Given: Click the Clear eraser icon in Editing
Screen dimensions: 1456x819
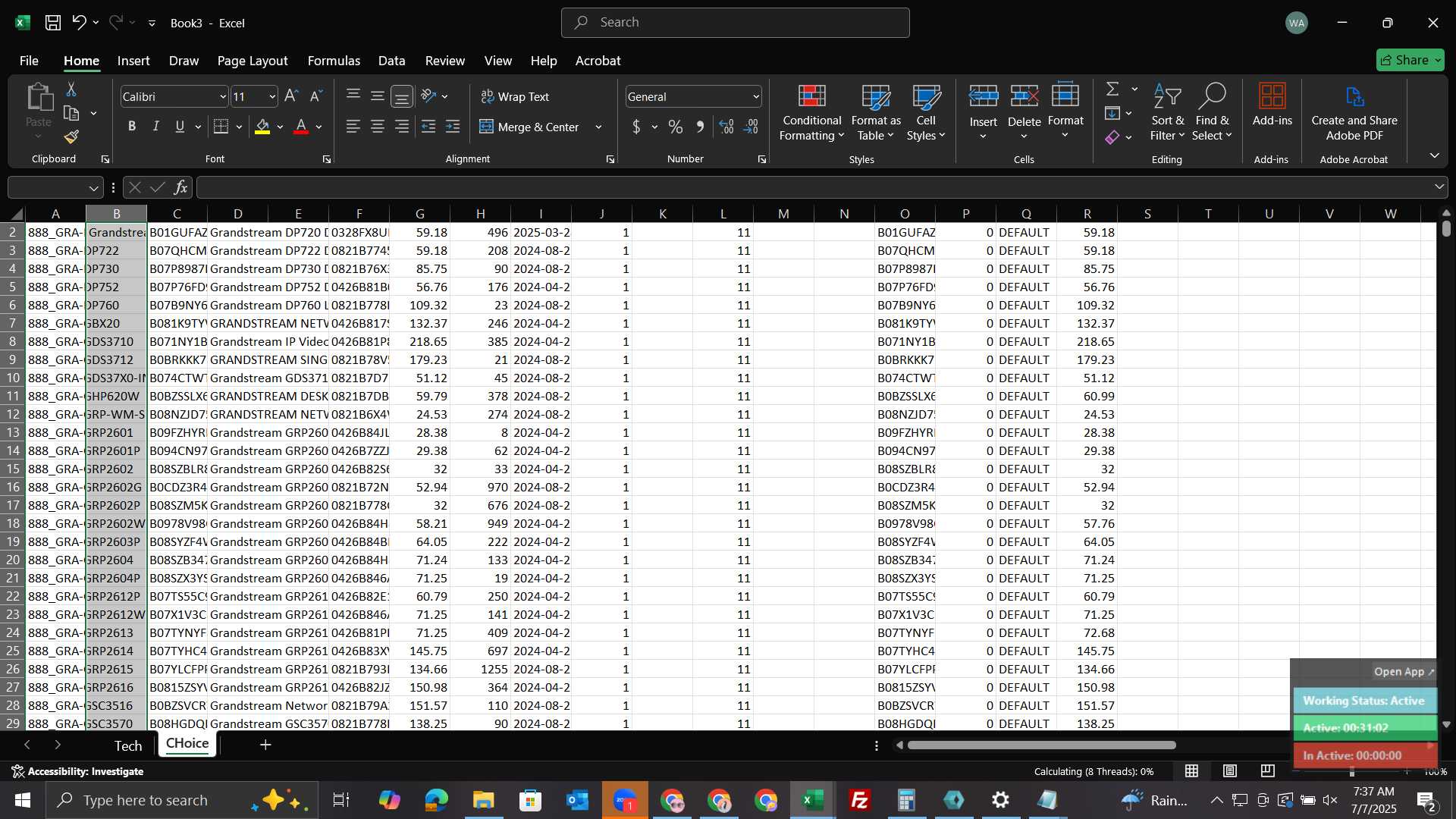Looking at the screenshot, I should 1112,137.
